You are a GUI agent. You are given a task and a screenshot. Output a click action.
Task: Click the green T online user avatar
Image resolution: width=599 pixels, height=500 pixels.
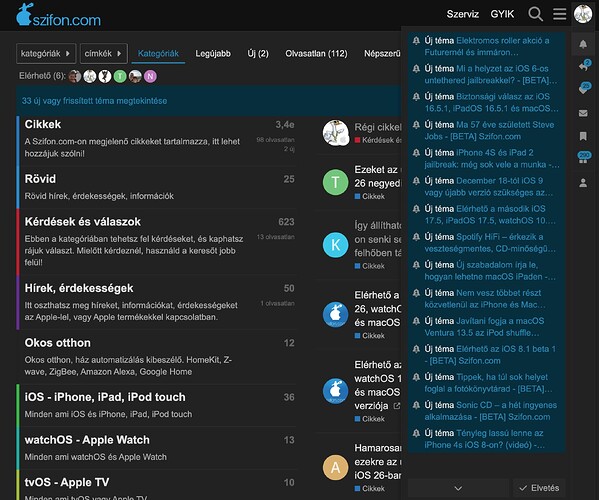click(x=120, y=76)
